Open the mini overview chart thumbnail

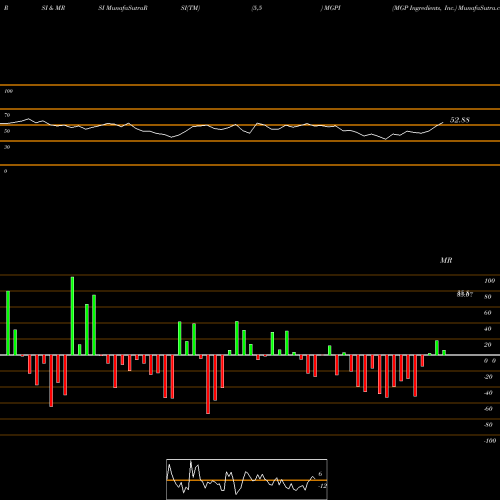247,479
